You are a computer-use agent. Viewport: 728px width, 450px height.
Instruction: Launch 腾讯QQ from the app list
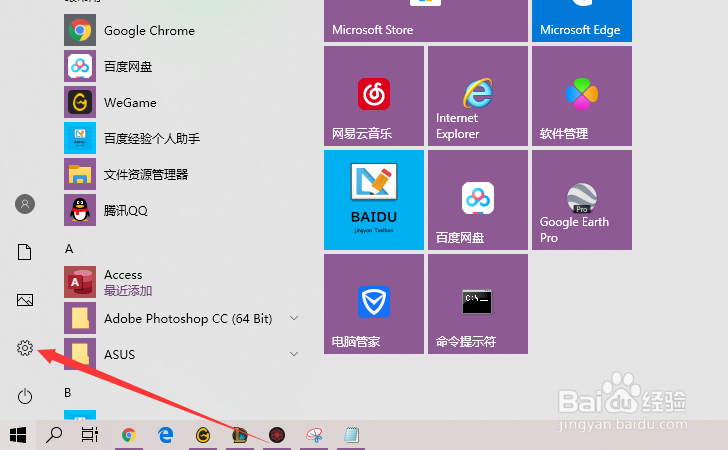pyautogui.click(x=181, y=210)
